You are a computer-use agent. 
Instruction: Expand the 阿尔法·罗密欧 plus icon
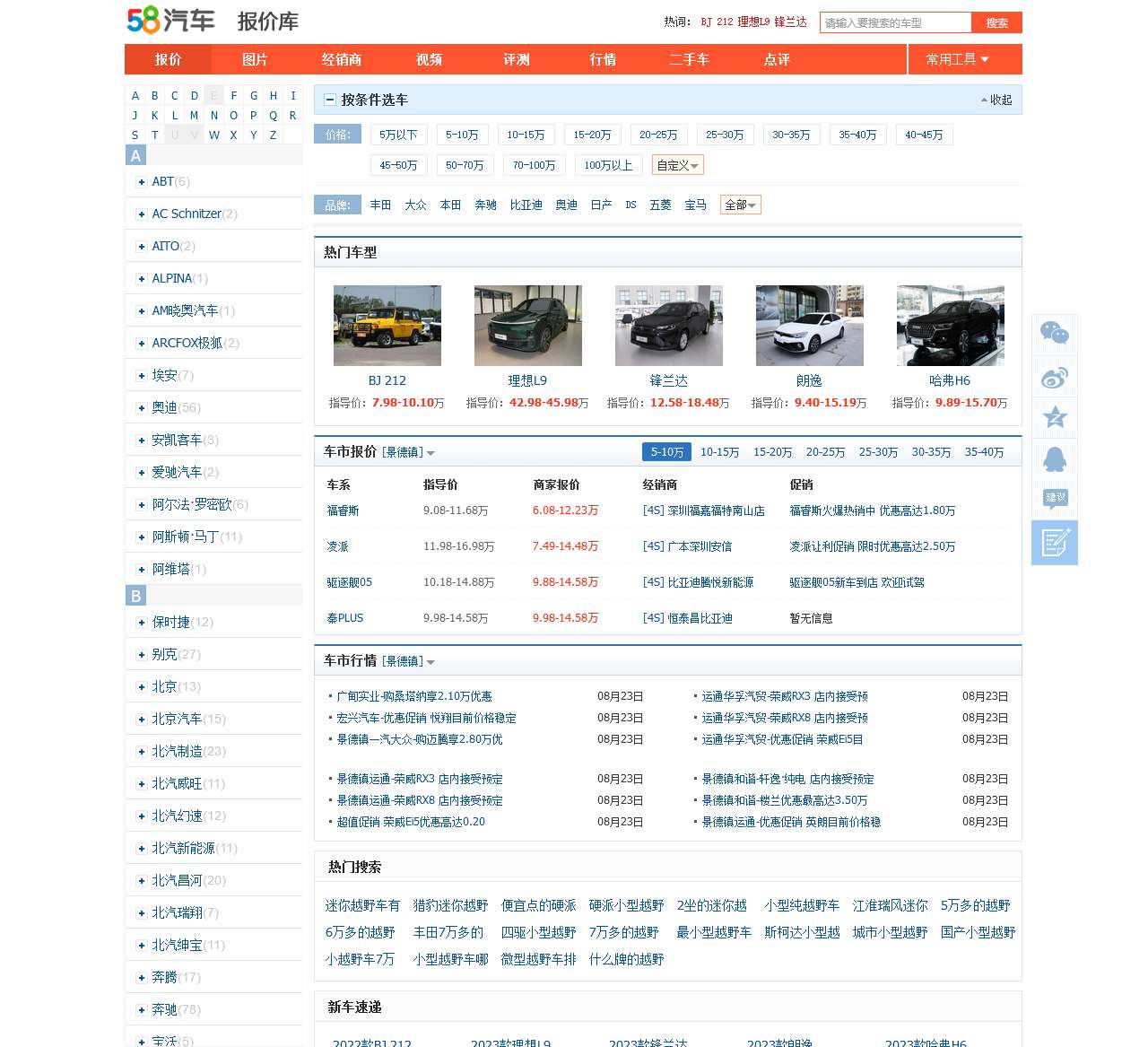pos(141,504)
